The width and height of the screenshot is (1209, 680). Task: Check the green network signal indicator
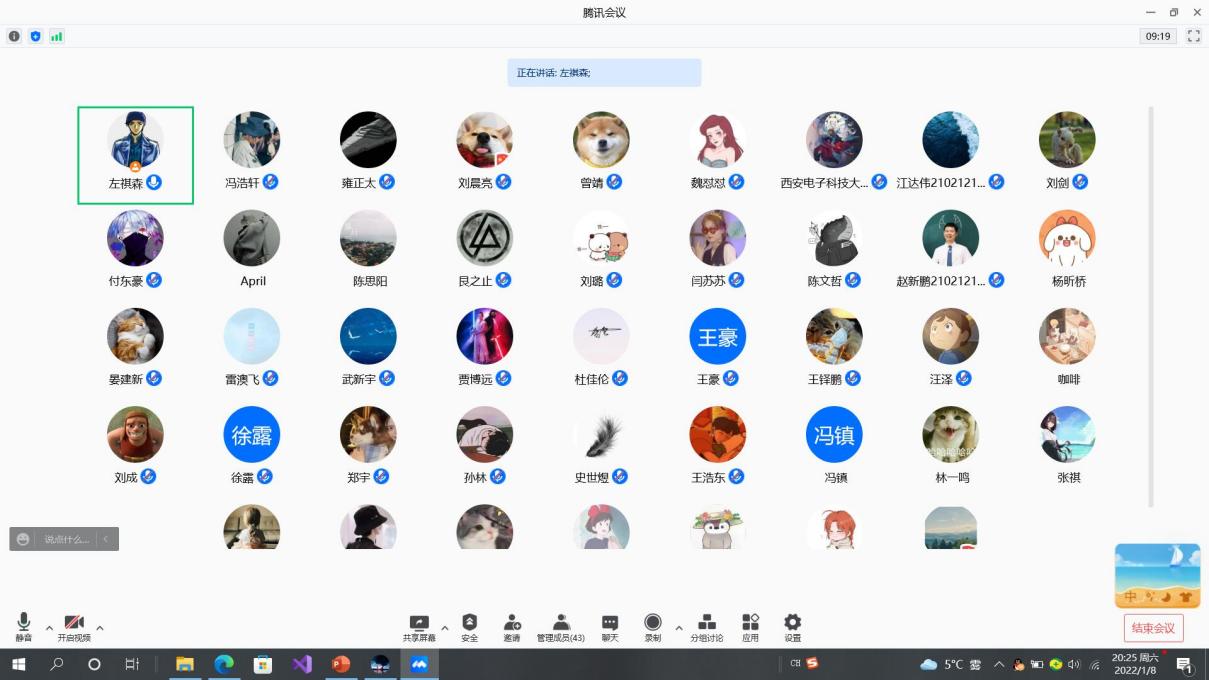pyautogui.click(x=57, y=36)
